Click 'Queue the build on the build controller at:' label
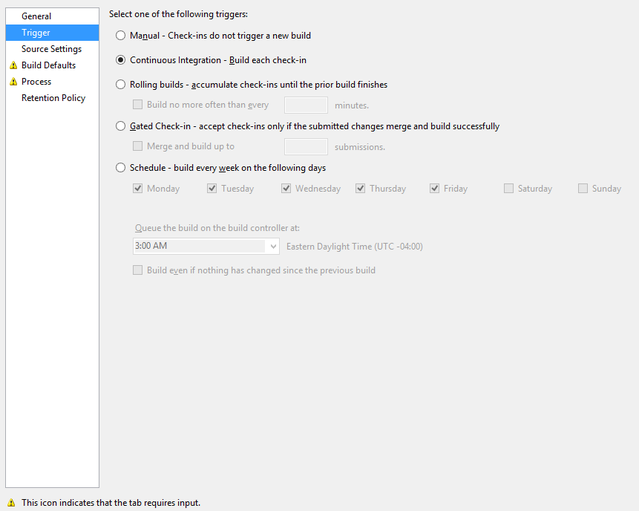640x511 pixels. (x=217, y=228)
